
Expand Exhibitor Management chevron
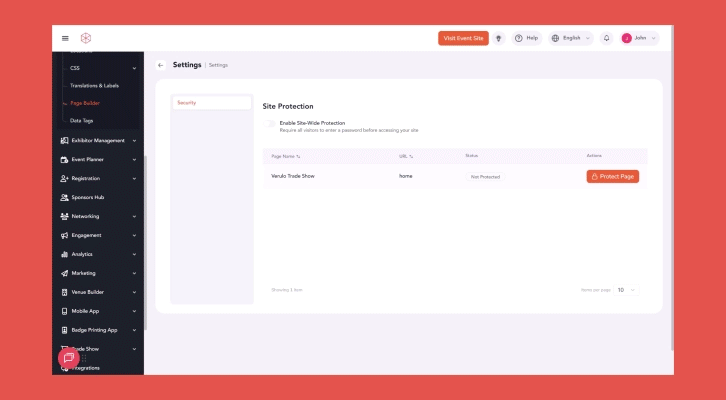click(134, 141)
